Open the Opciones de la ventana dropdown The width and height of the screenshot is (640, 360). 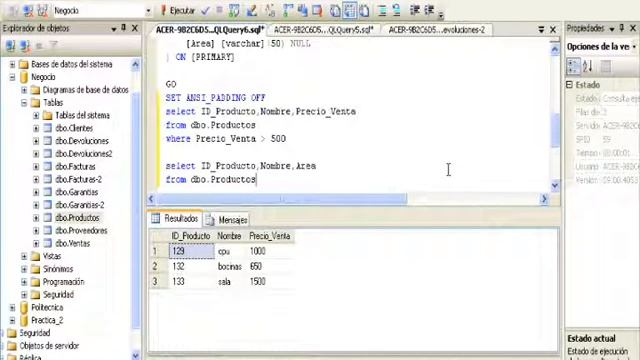pos(634,47)
